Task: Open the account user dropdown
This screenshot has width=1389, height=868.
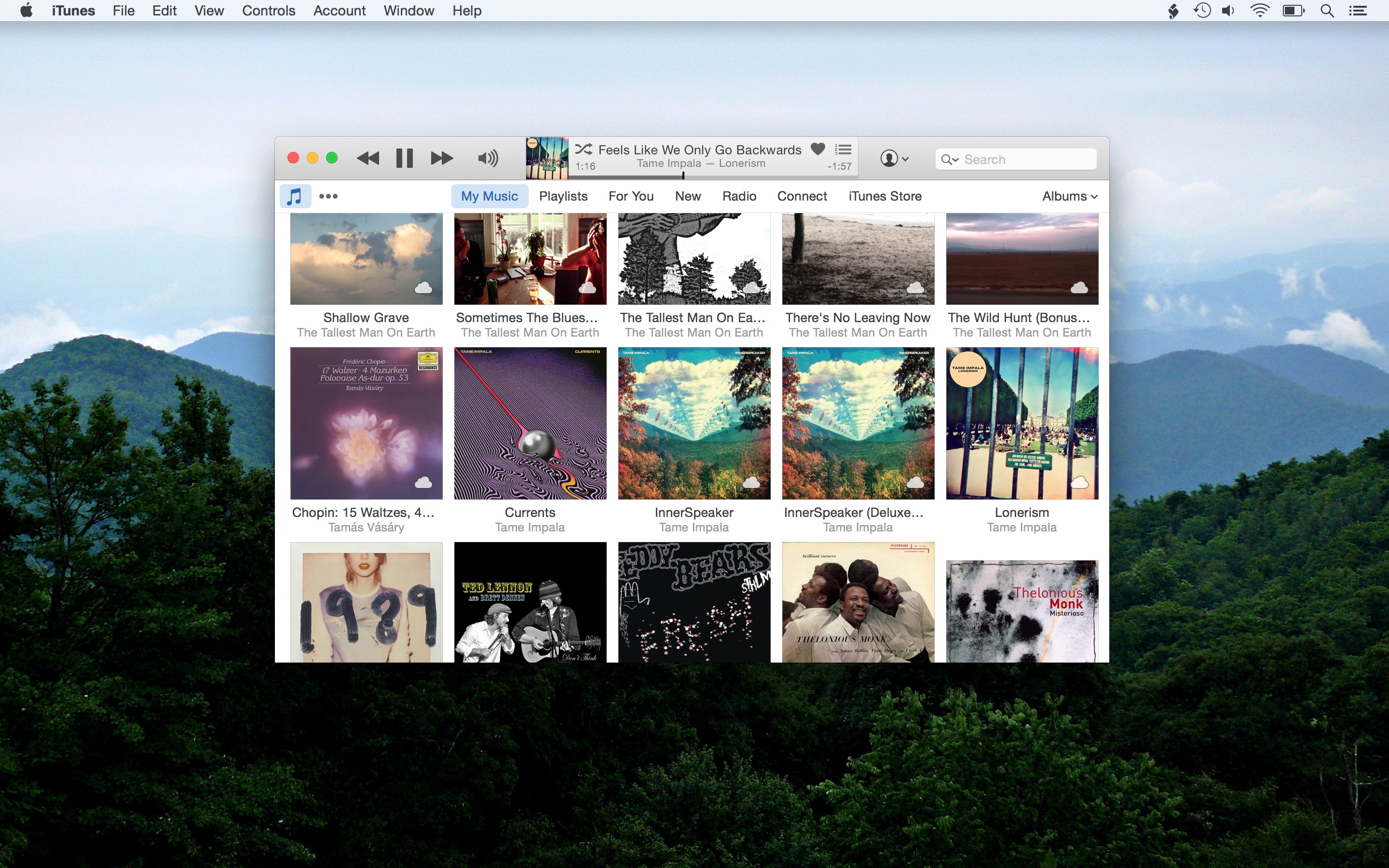Action: coord(894,159)
